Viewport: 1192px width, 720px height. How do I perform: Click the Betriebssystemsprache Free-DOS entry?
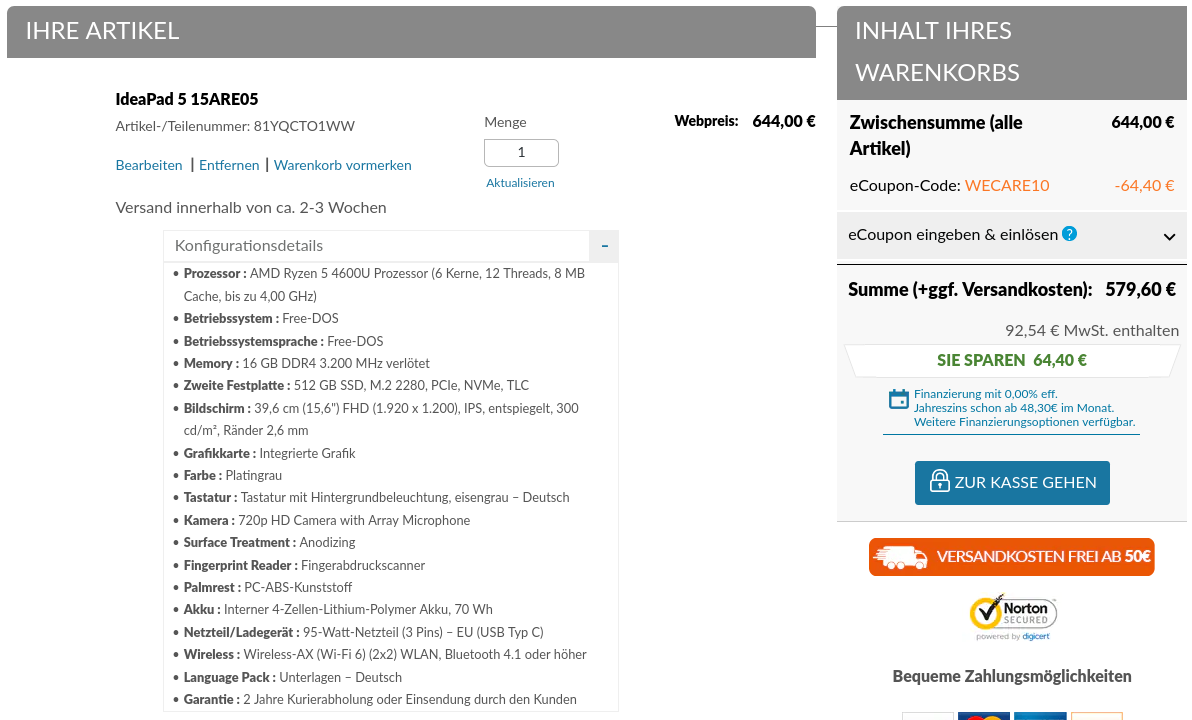(283, 341)
